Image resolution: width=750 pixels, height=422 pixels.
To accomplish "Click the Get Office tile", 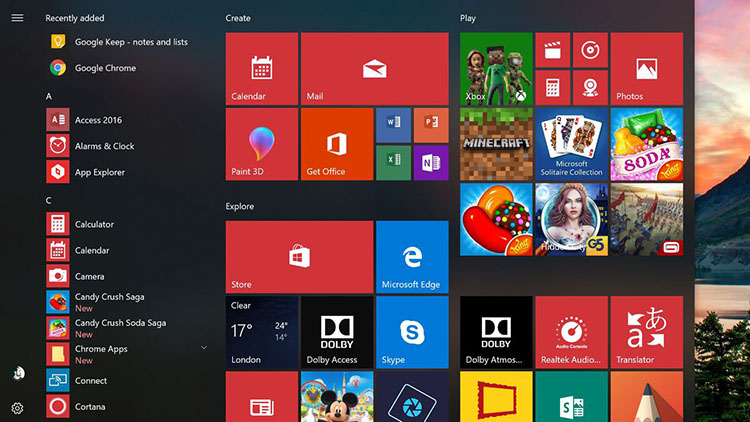I will pyautogui.click(x=337, y=144).
